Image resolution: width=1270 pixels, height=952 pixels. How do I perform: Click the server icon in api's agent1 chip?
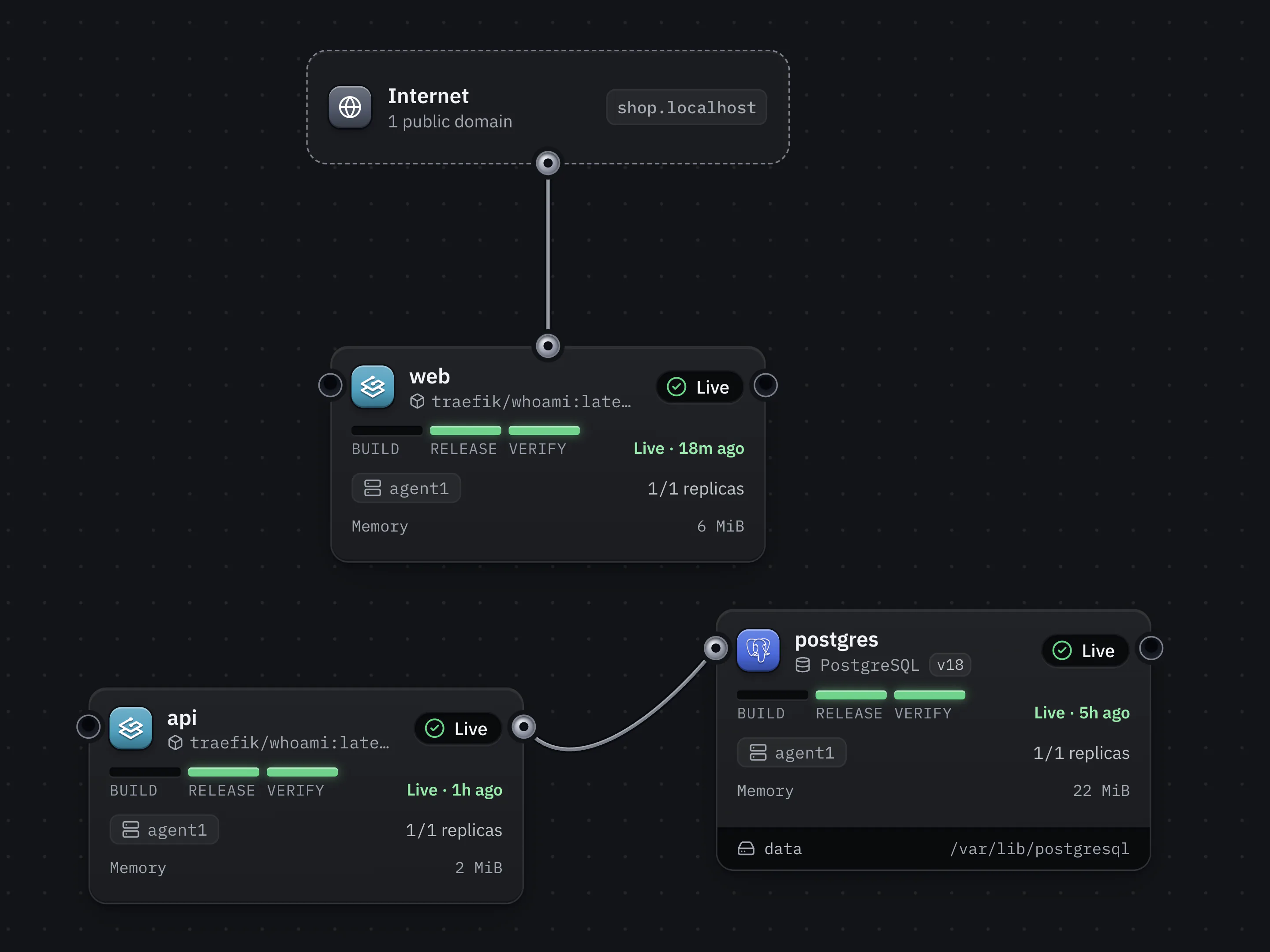[131, 830]
